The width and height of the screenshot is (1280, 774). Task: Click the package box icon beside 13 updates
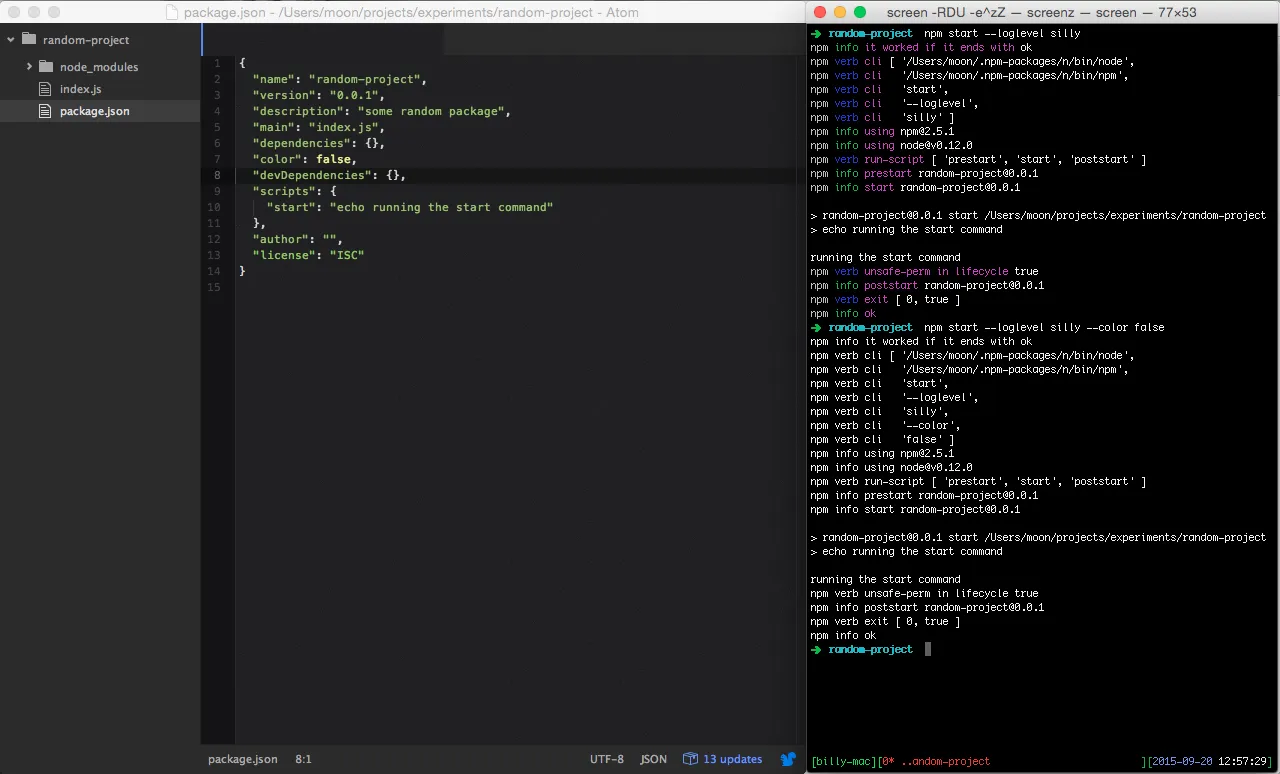pyautogui.click(x=690, y=759)
